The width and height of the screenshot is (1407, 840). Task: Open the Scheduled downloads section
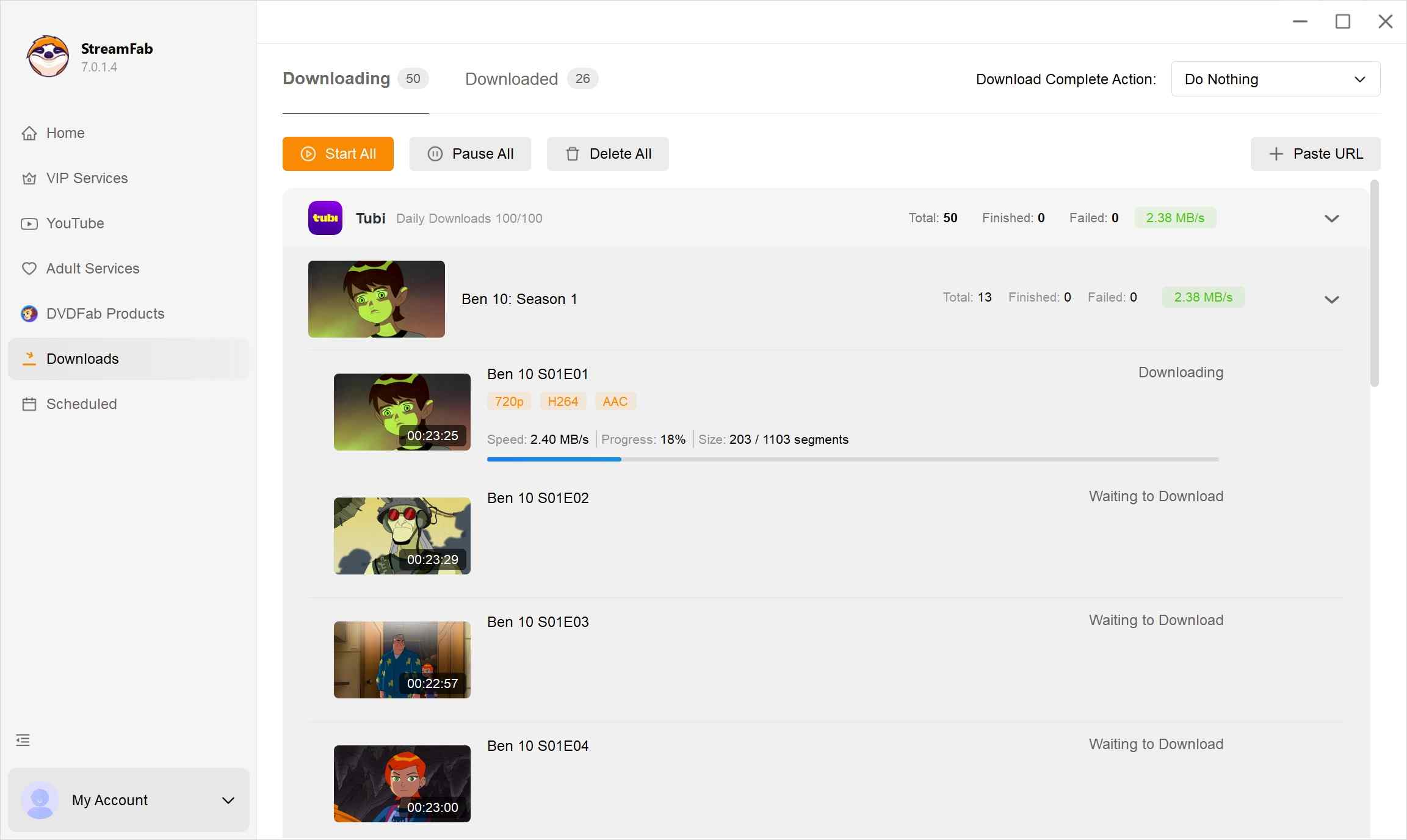click(x=81, y=404)
